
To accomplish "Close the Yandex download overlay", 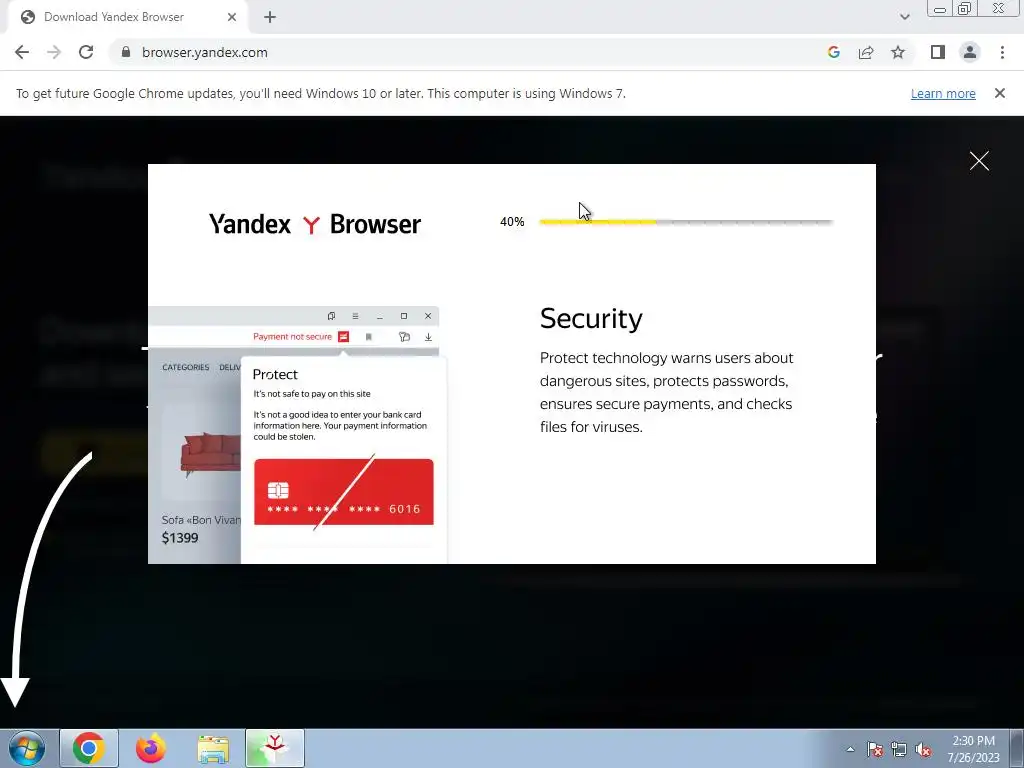I will tap(979, 161).
